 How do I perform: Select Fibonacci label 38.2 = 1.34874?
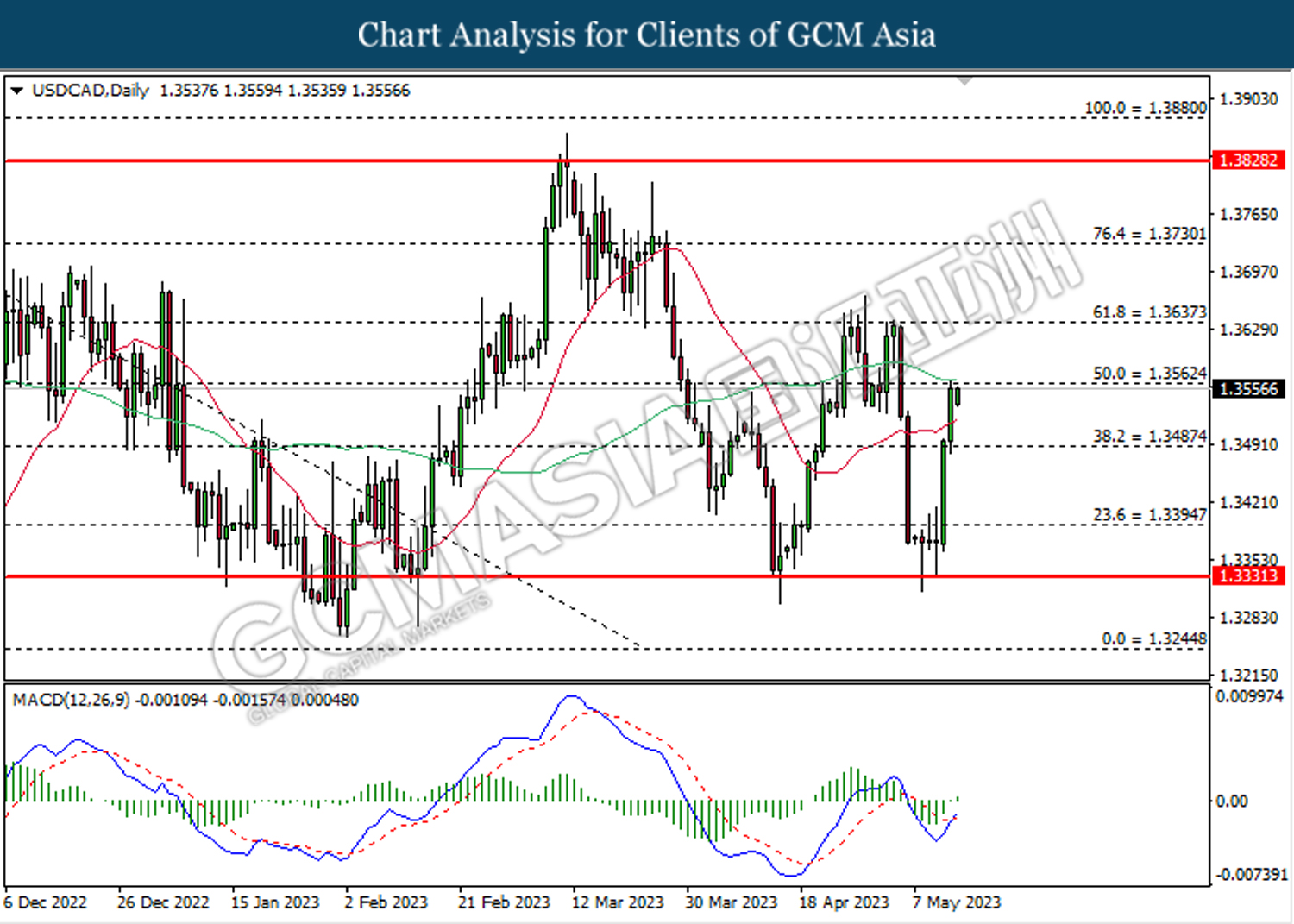(1150, 437)
